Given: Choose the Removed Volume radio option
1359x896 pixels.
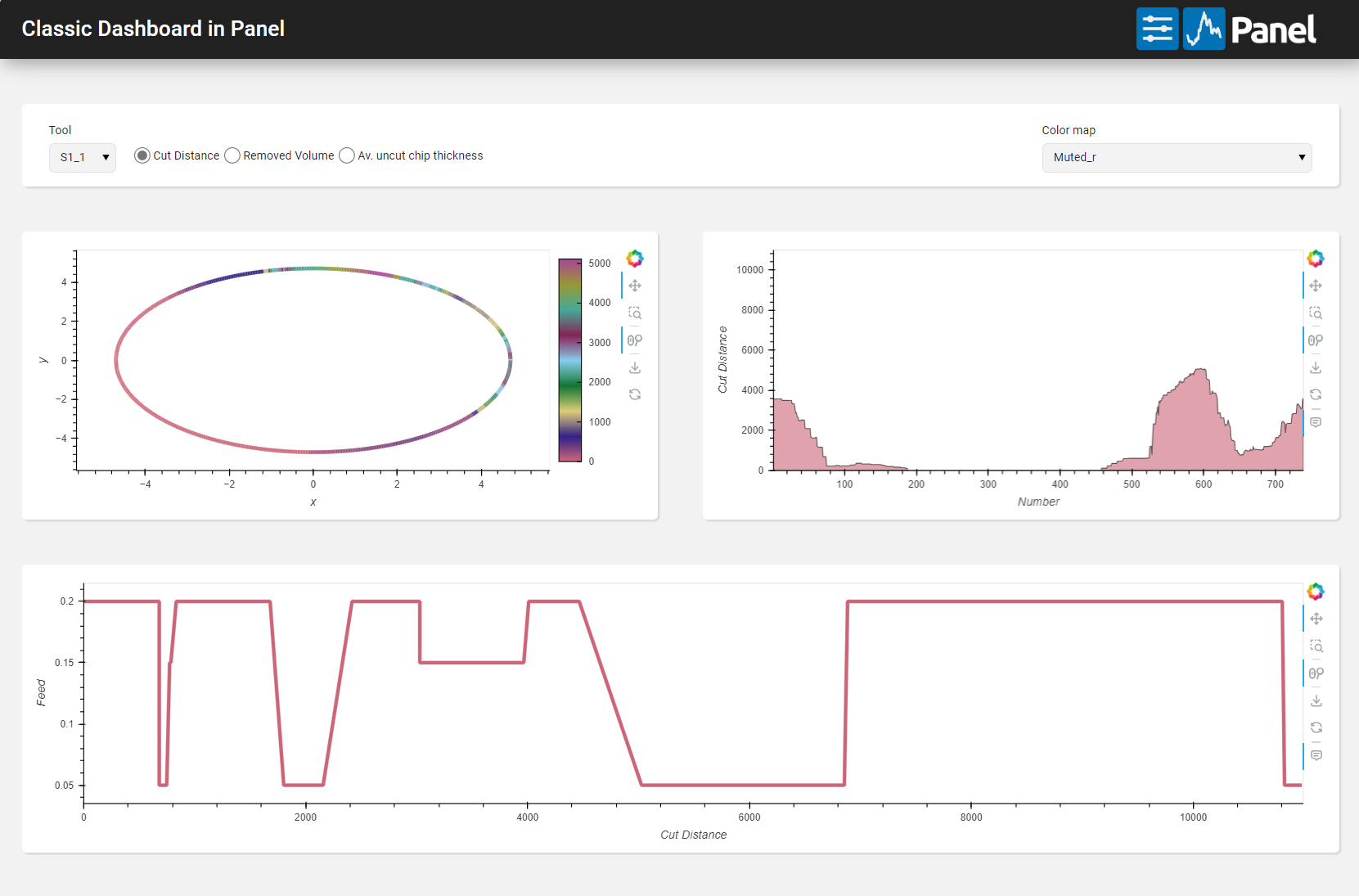Looking at the screenshot, I should tap(232, 155).
